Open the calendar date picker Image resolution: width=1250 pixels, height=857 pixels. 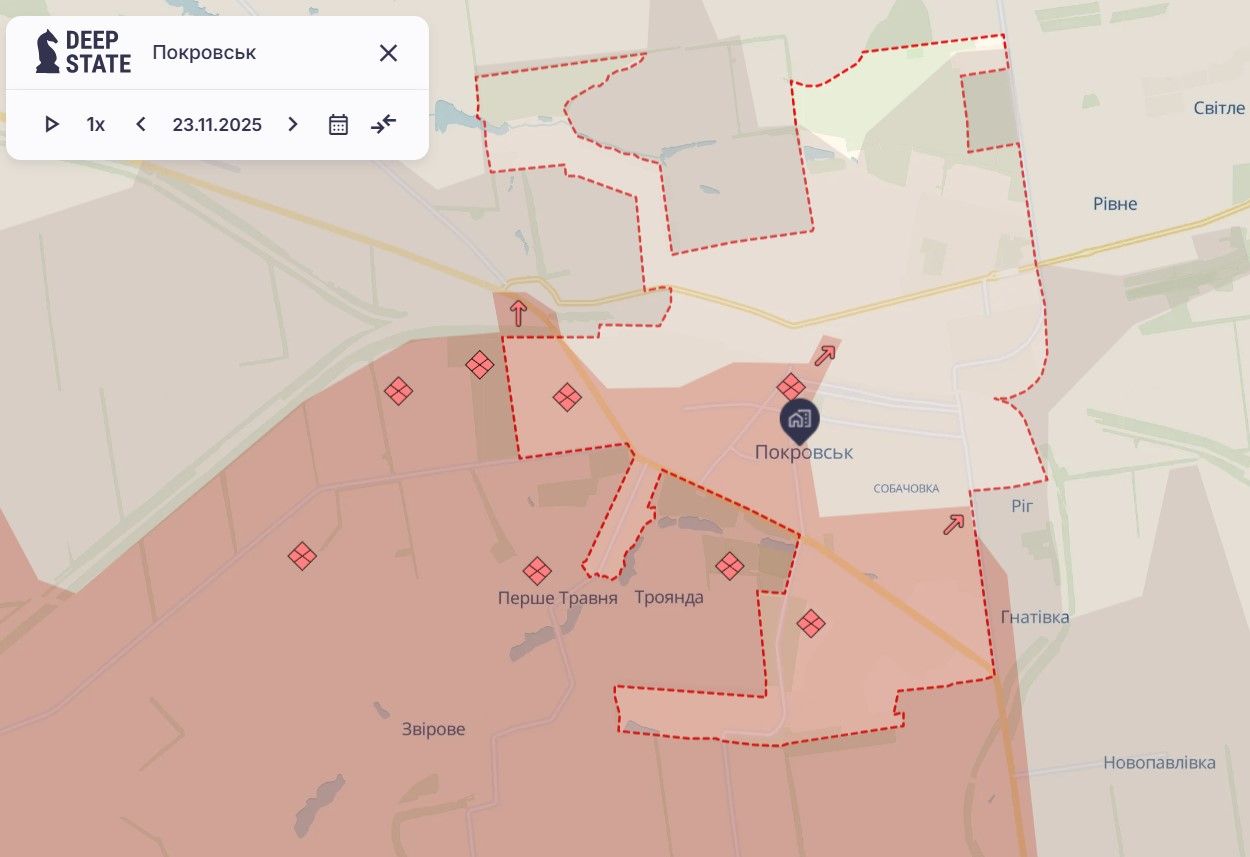339,124
